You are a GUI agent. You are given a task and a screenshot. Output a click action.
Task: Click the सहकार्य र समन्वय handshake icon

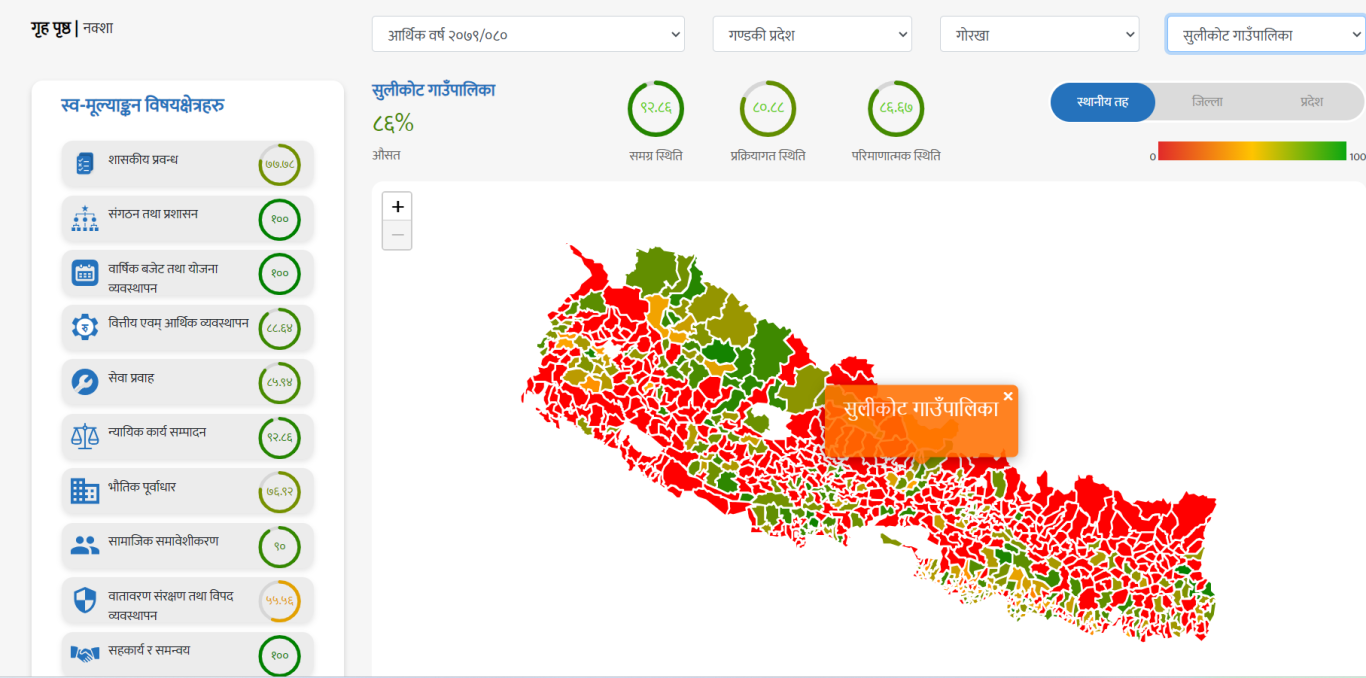(x=85, y=654)
